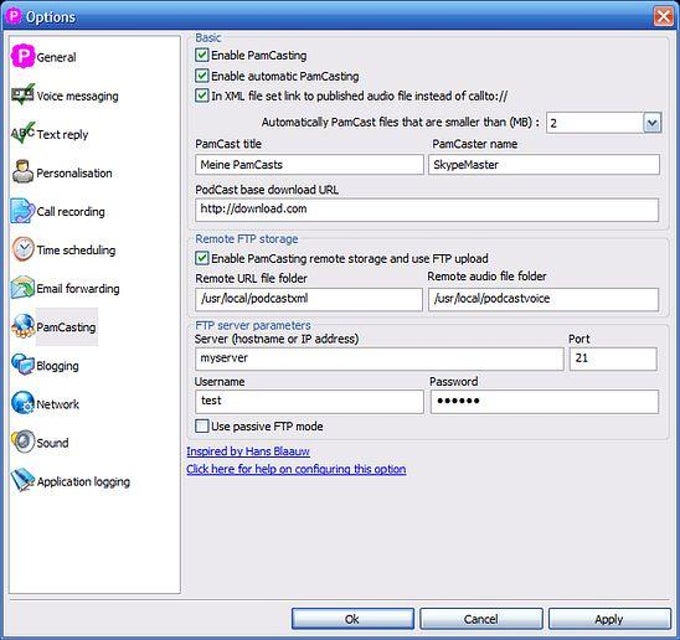The height and width of the screenshot is (640, 680).
Task: Close the Options dialog
Action: coord(664,16)
